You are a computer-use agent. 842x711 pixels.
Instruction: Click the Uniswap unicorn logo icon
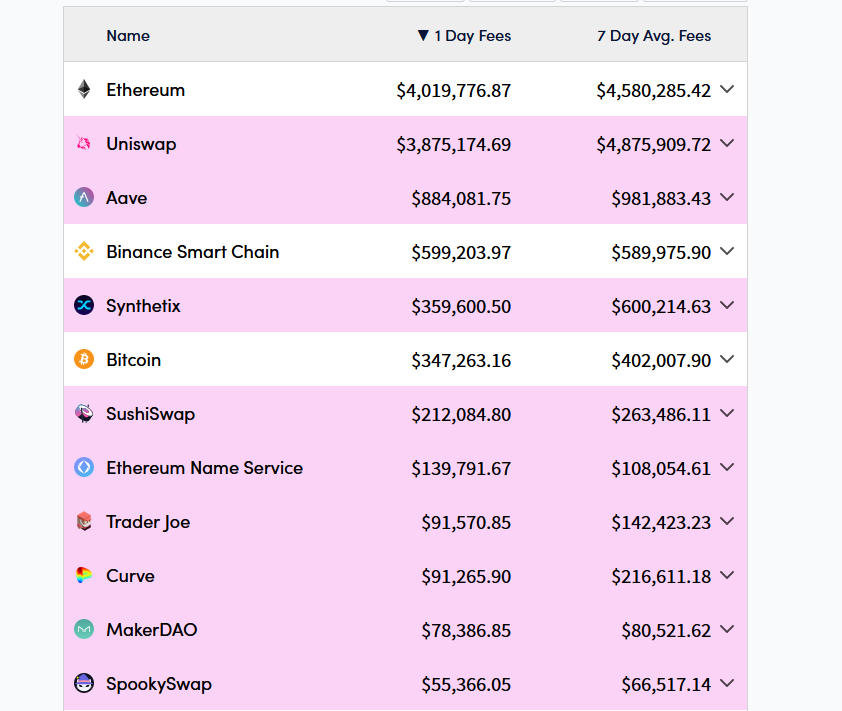(x=84, y=143)
